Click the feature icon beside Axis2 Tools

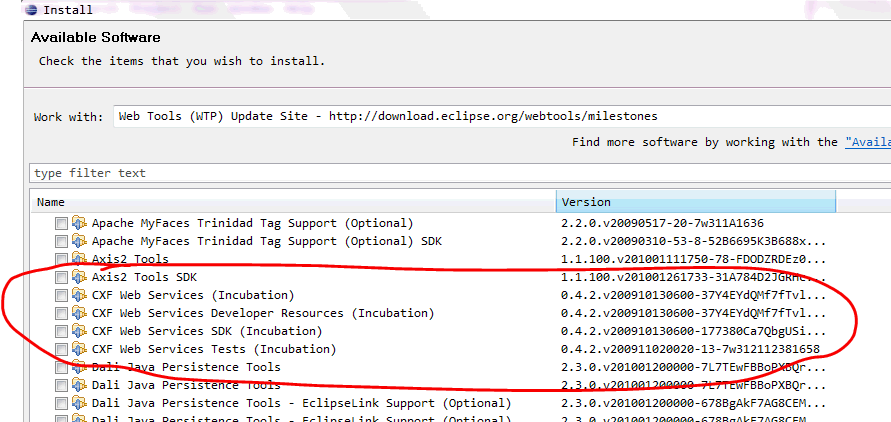pos(78,260)
